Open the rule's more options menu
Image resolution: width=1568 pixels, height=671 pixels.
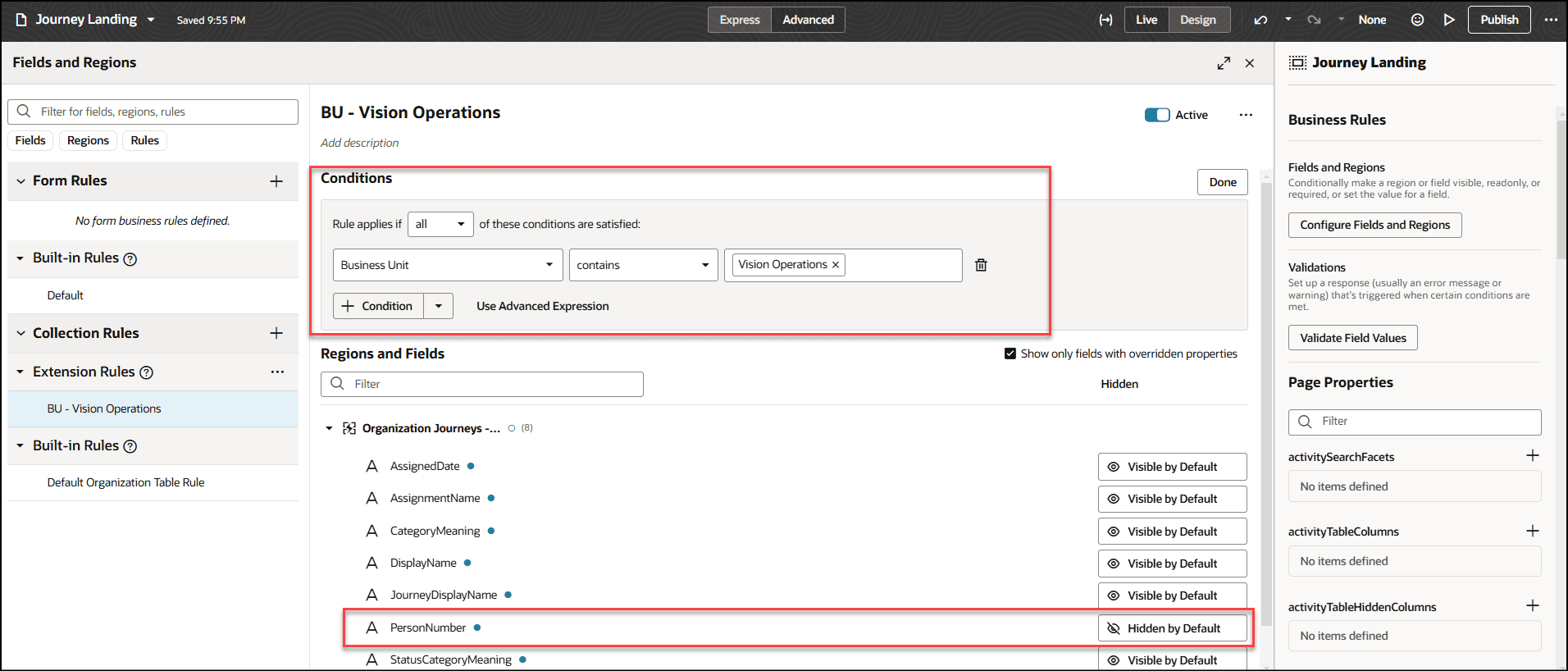[x=1246, y=115]
